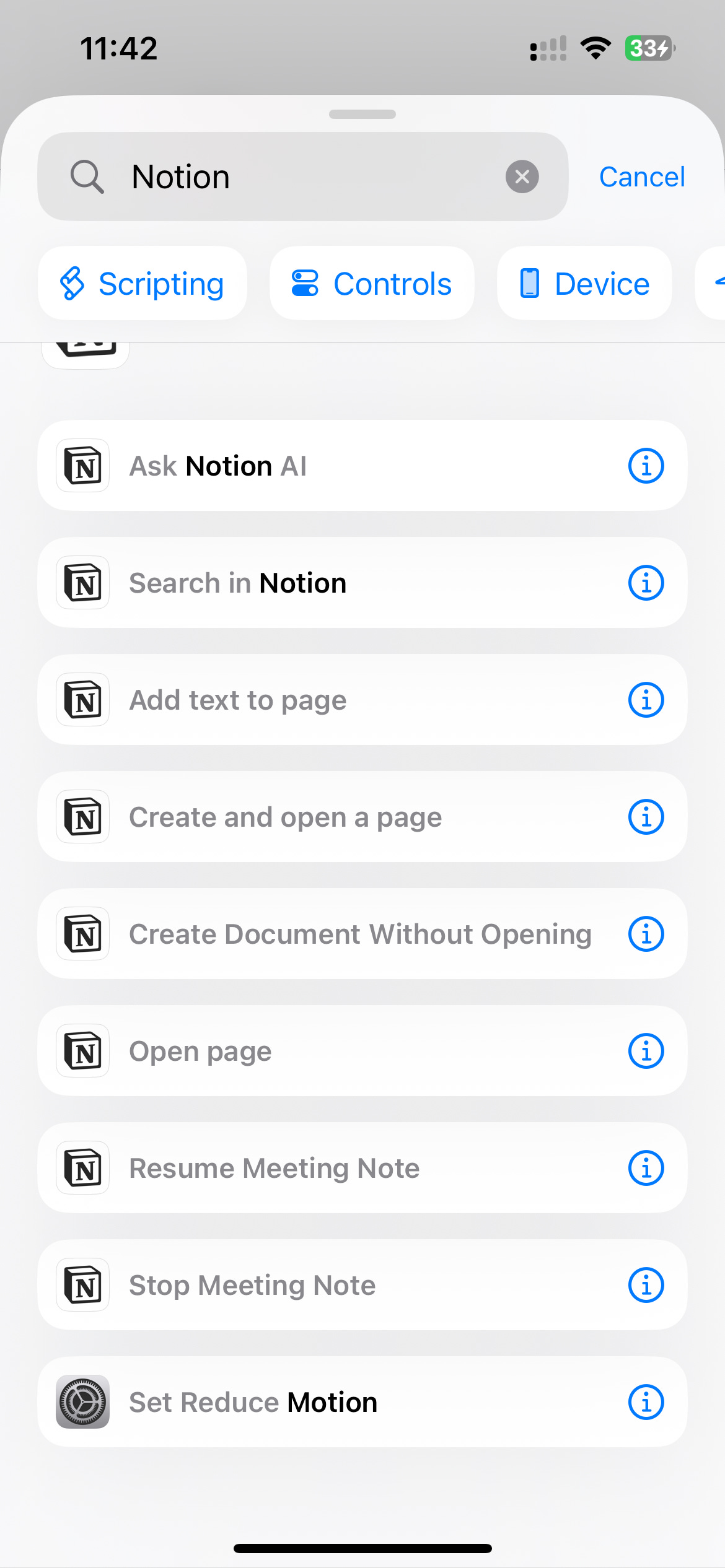Tap the Notion search field
Image resolution: width=725 pixels, height=1568 pixels.
pos(302,176)
